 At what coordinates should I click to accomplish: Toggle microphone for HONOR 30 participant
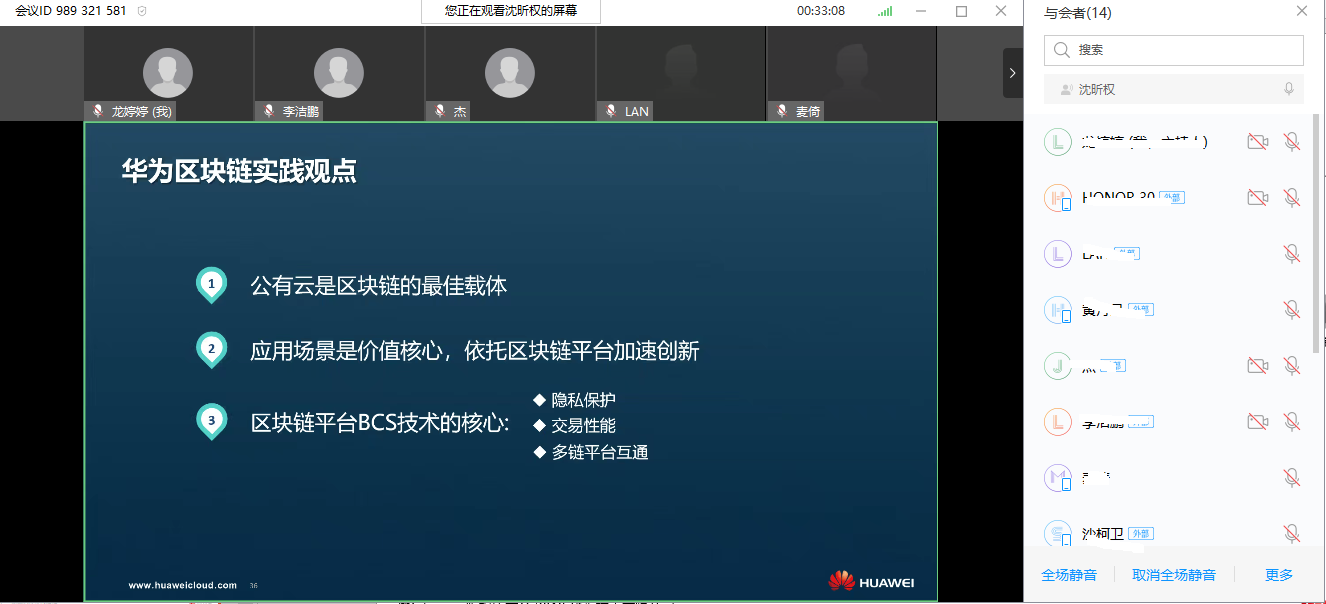pos(1292,198)
